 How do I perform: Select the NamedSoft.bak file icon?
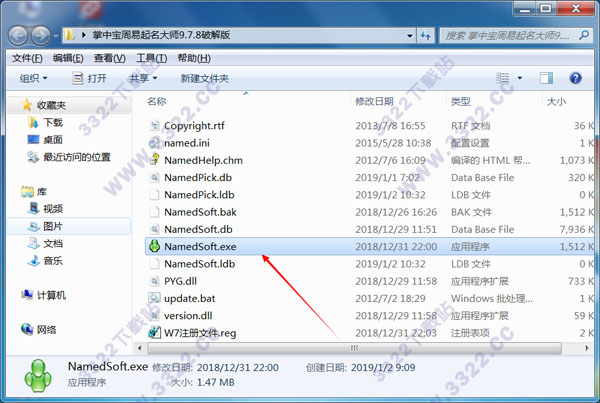154,212
